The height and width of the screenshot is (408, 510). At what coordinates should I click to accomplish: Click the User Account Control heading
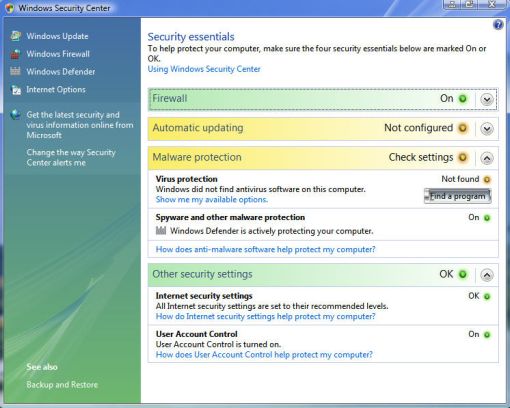click(197, 334)
